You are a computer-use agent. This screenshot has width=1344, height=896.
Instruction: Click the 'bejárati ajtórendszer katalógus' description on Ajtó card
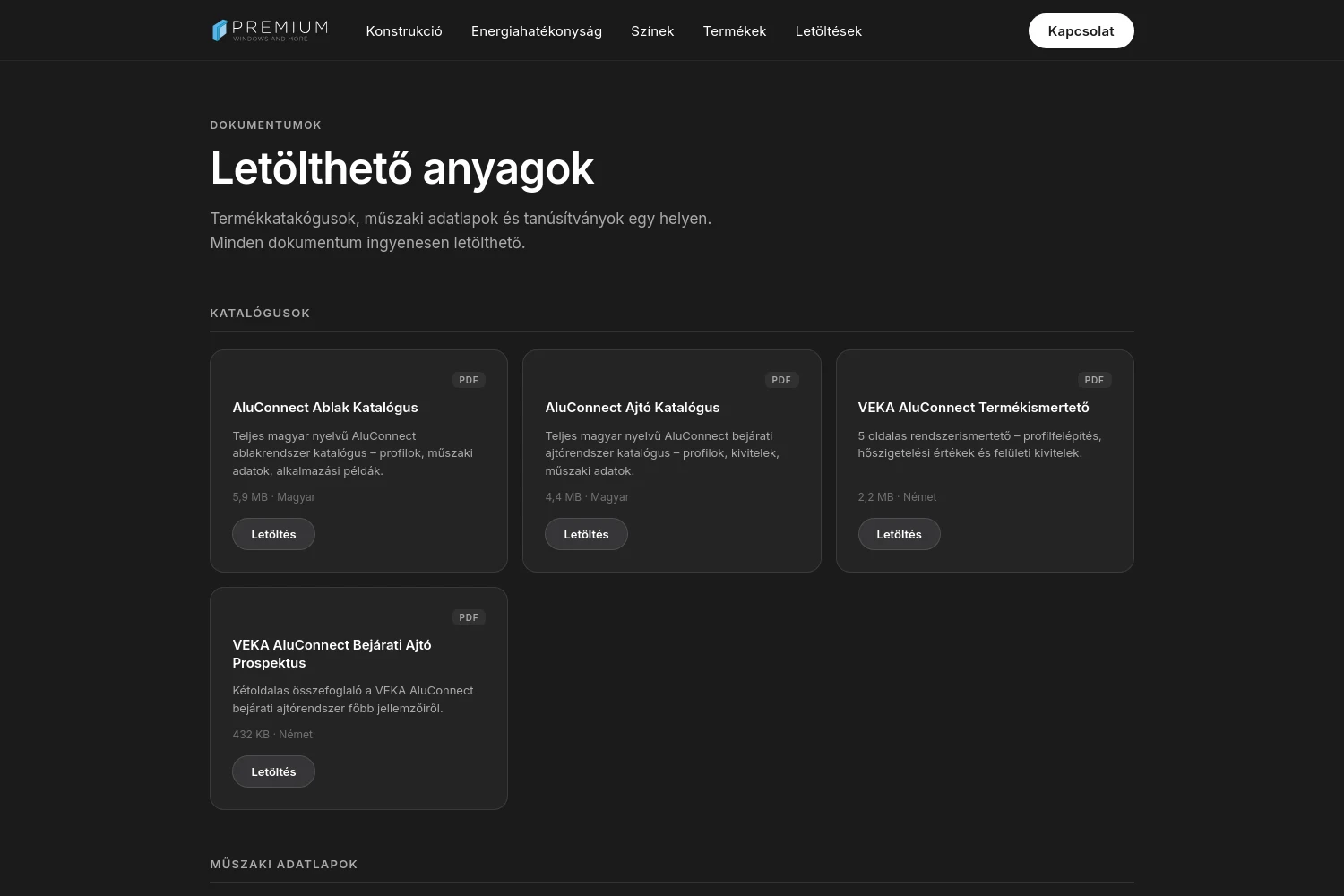tap(662, 453)
